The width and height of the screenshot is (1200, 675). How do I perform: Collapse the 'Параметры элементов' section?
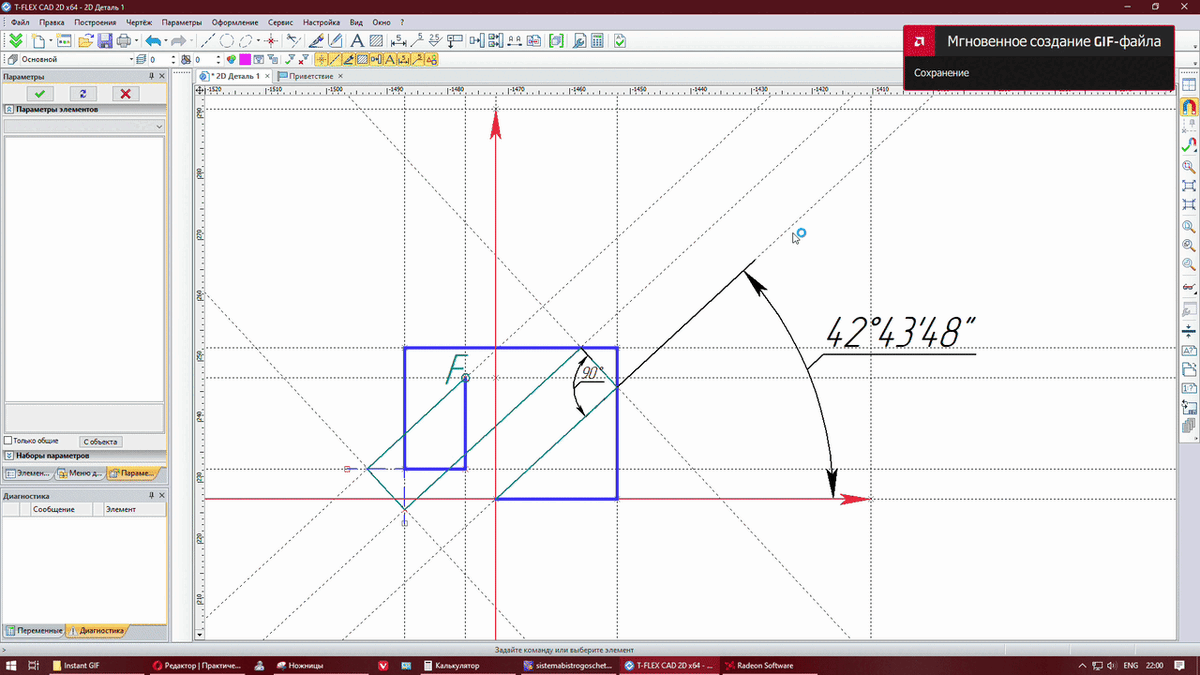pyautogui.click(x=9, y=109)
